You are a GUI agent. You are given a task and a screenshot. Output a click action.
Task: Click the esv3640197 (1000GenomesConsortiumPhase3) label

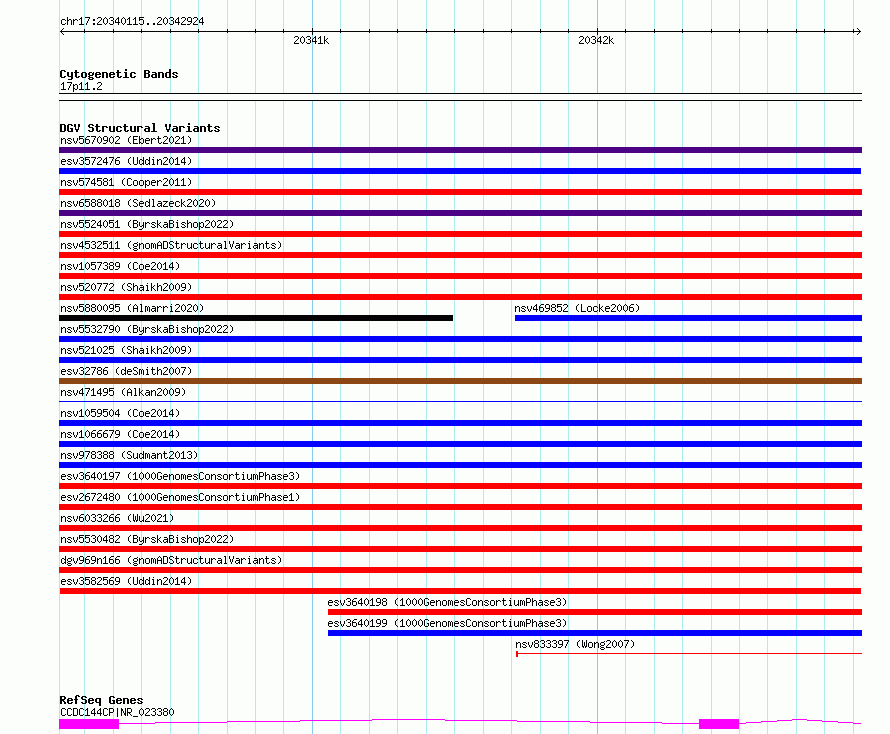pyautogui.click(x=180, y=476)
